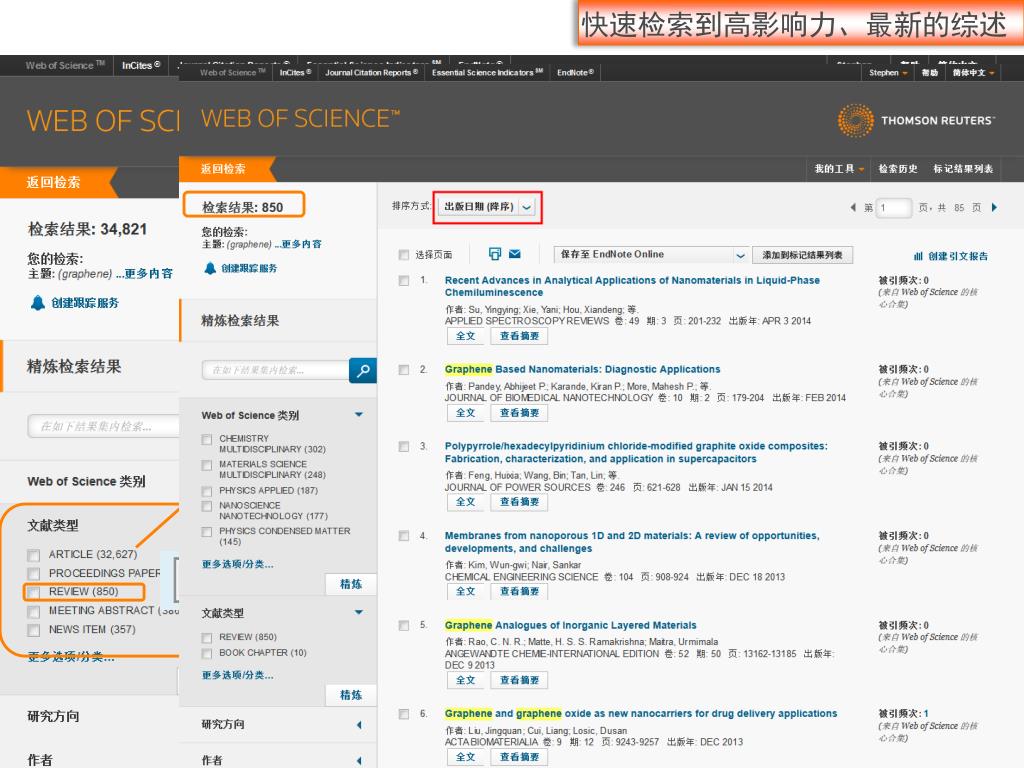
Task: Open full text for result 4
Action: (x=466, y=592)
